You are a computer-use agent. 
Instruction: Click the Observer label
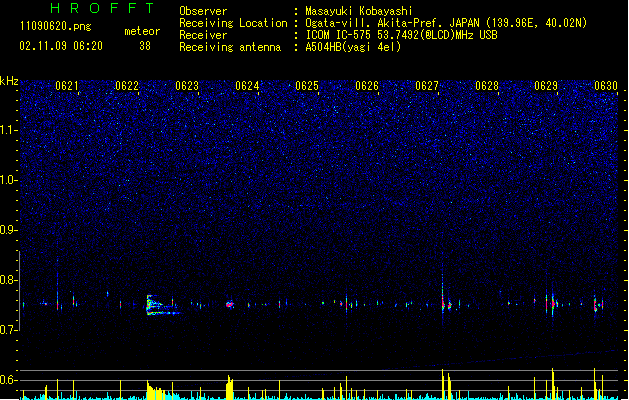pos(203,11)
